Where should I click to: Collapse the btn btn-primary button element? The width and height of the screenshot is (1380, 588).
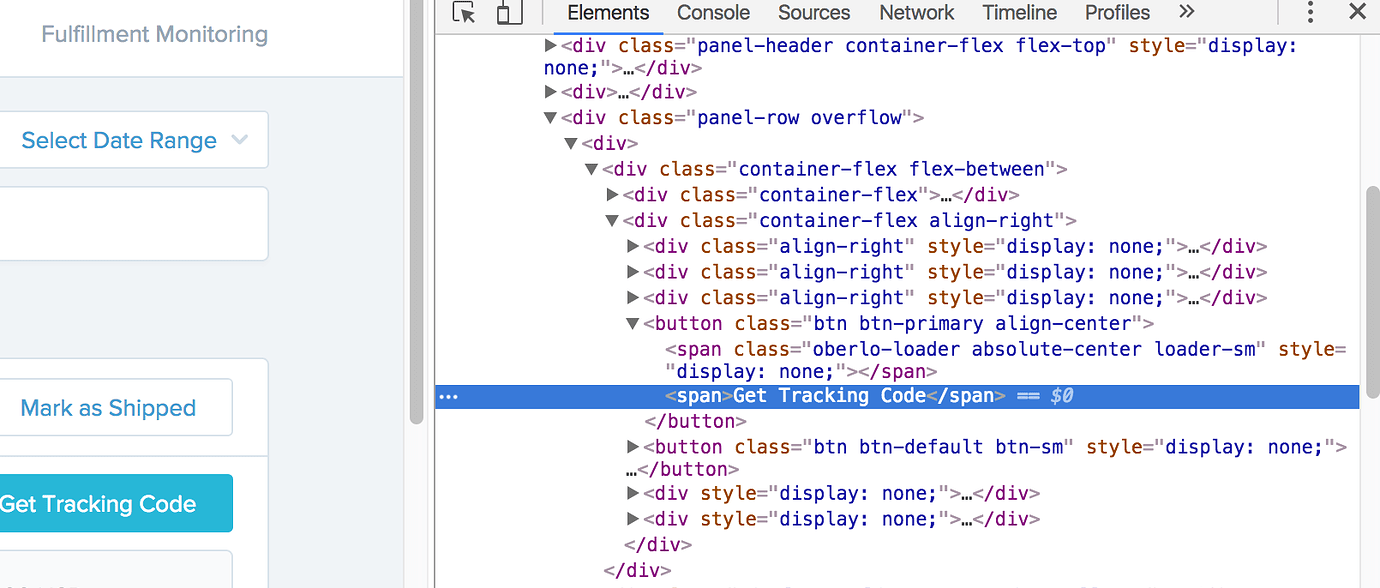632,323
